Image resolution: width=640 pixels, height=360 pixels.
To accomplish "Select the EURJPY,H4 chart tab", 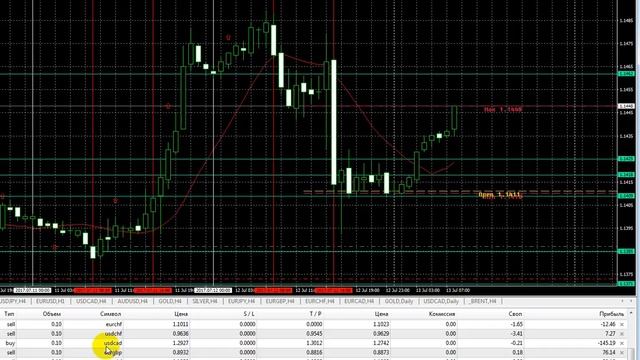I will click(x=241, y=301).
